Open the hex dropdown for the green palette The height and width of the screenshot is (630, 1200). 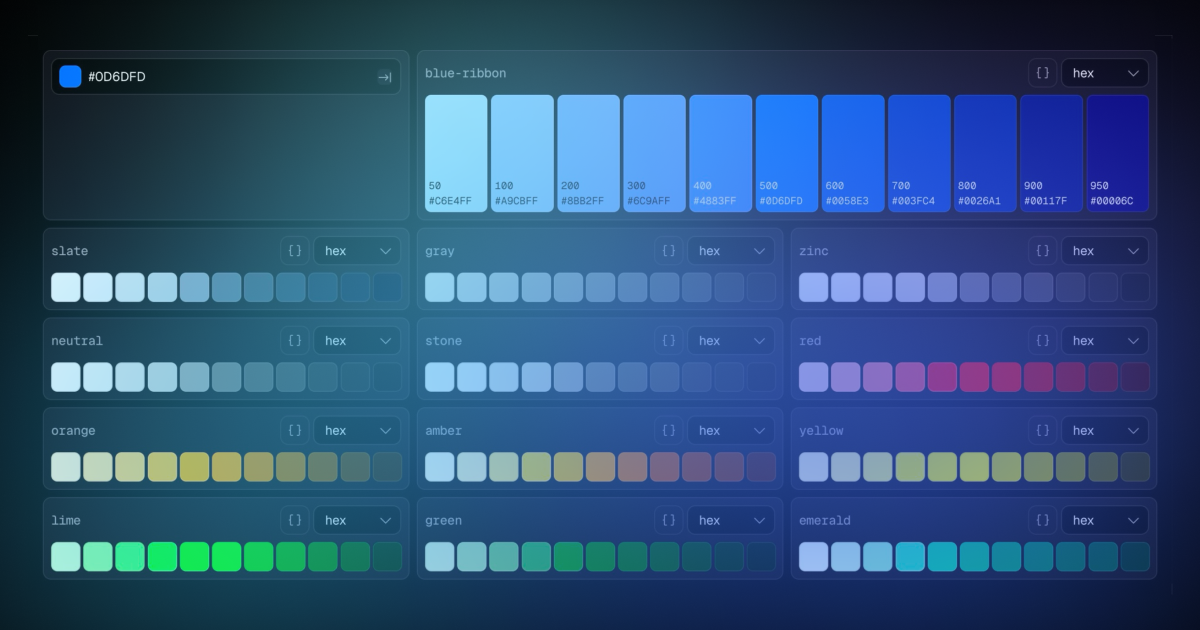click(x=731, y=519)
